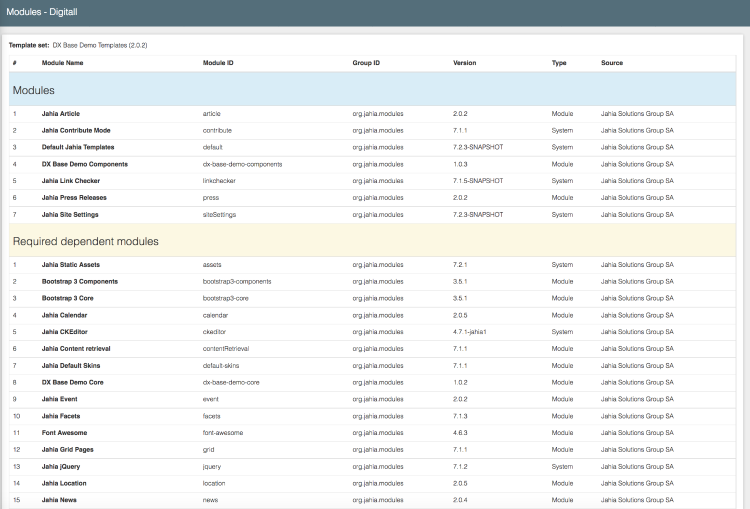Viewport: 750px width, 509px height.
Task: Click the location module ID
Action: (214, 483)
